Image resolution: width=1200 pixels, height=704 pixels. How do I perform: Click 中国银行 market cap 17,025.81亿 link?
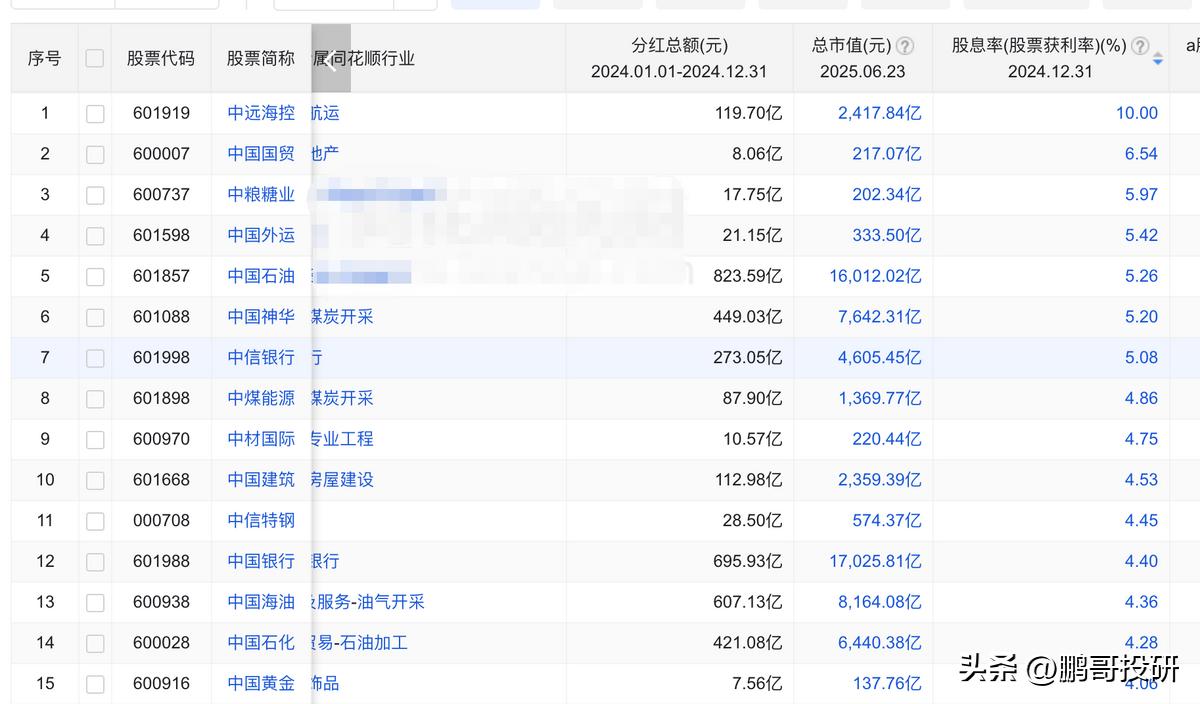(x=876, y=561)
